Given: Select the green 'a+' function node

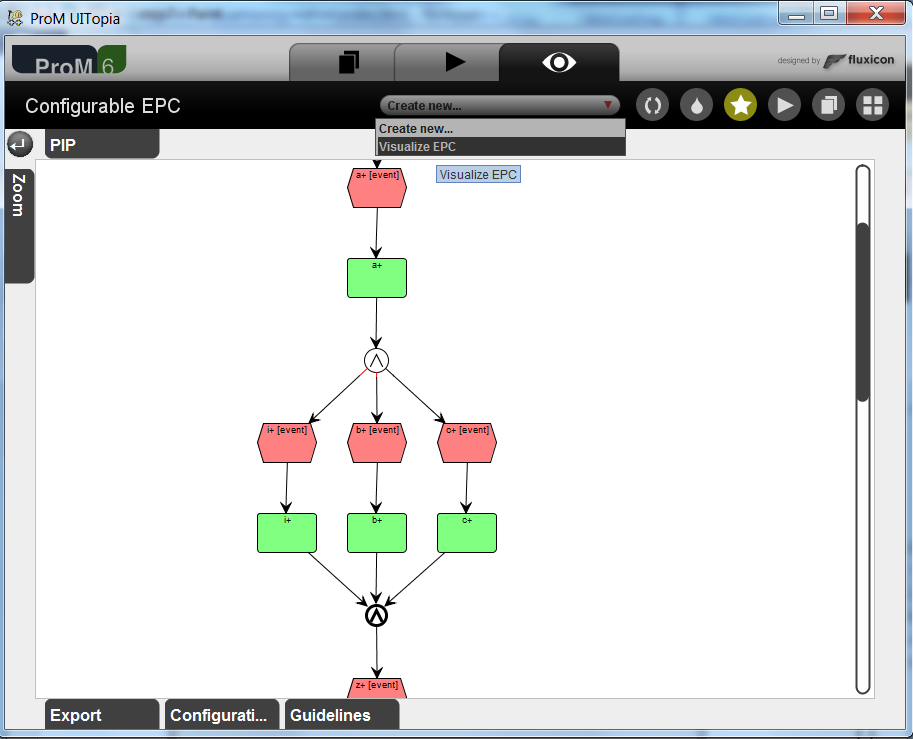Looking at the screenshot, I should [377, 278].
